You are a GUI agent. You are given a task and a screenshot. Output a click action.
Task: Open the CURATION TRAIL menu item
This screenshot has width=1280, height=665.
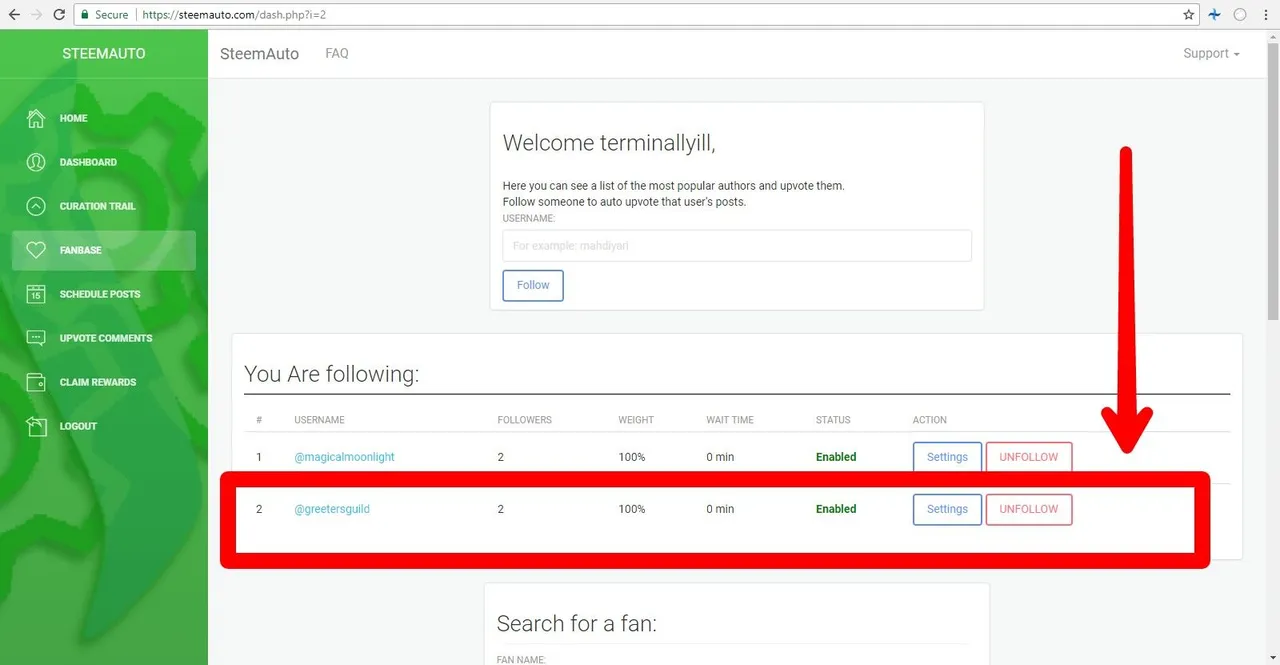click(x=104, y=206)
